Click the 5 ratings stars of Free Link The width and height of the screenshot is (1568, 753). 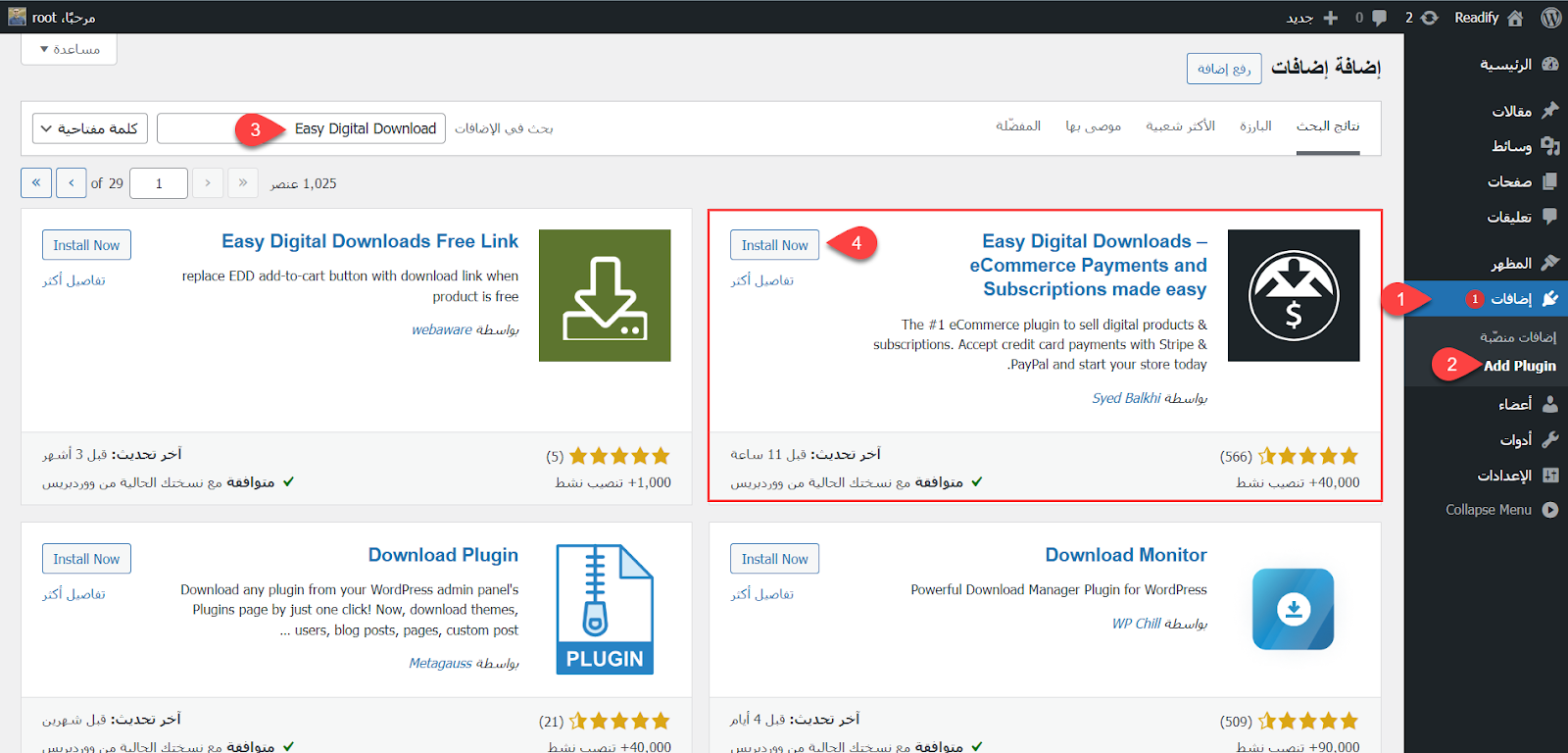619,456
